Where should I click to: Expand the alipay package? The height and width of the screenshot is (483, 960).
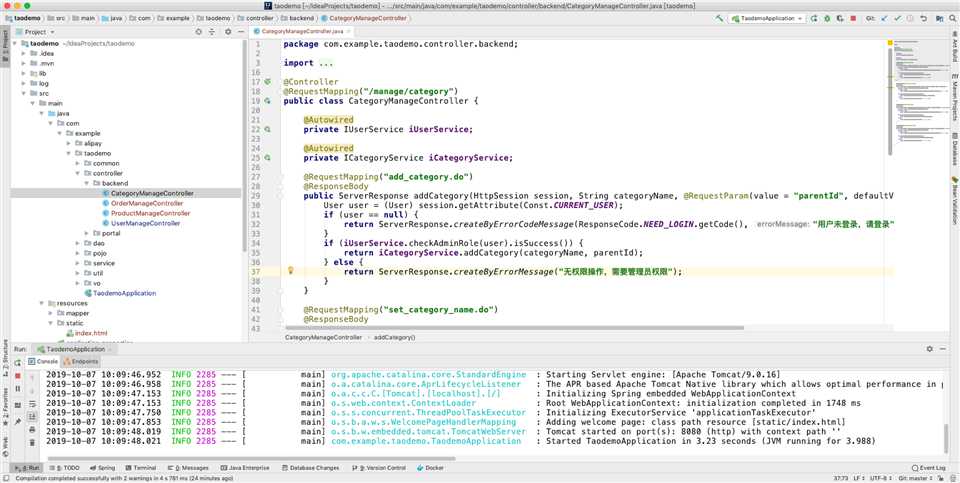(69, 143)
